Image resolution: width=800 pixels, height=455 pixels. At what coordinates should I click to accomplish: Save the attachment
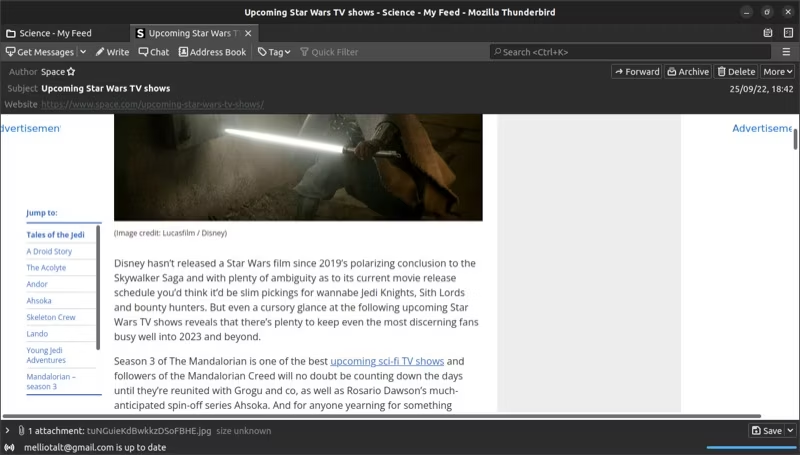tap(767, 431)
